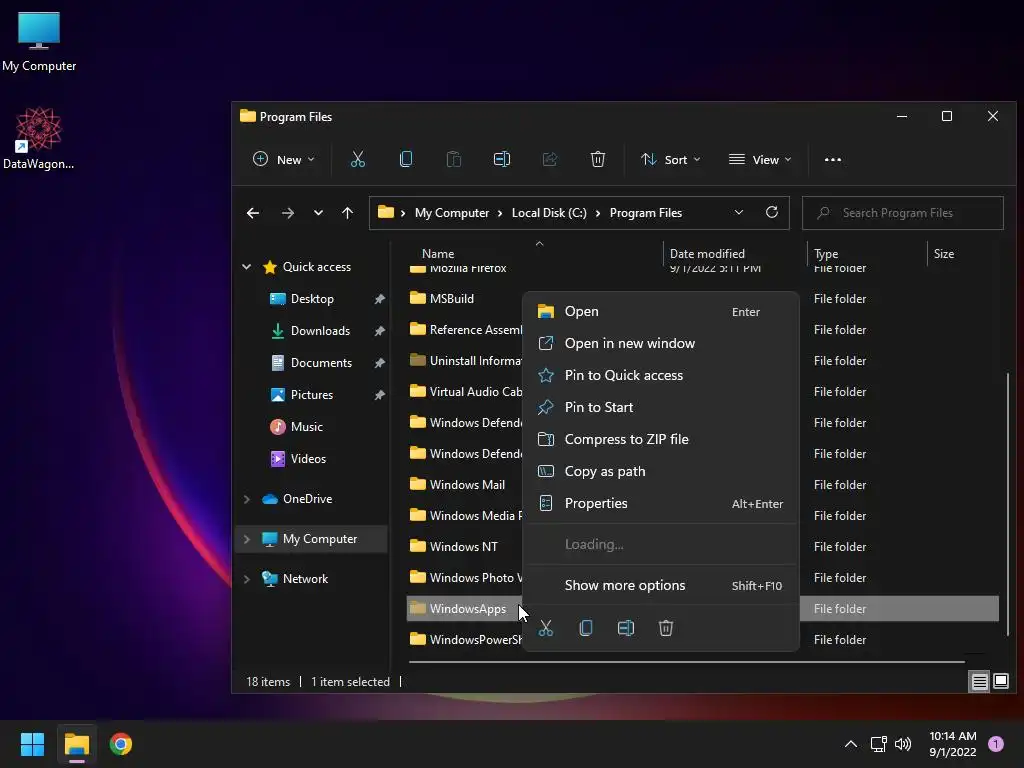Image resolution: width=1024 pixels, height=768 pixels.
Task: Expand the address bar history dropdown
Action: 739,212
